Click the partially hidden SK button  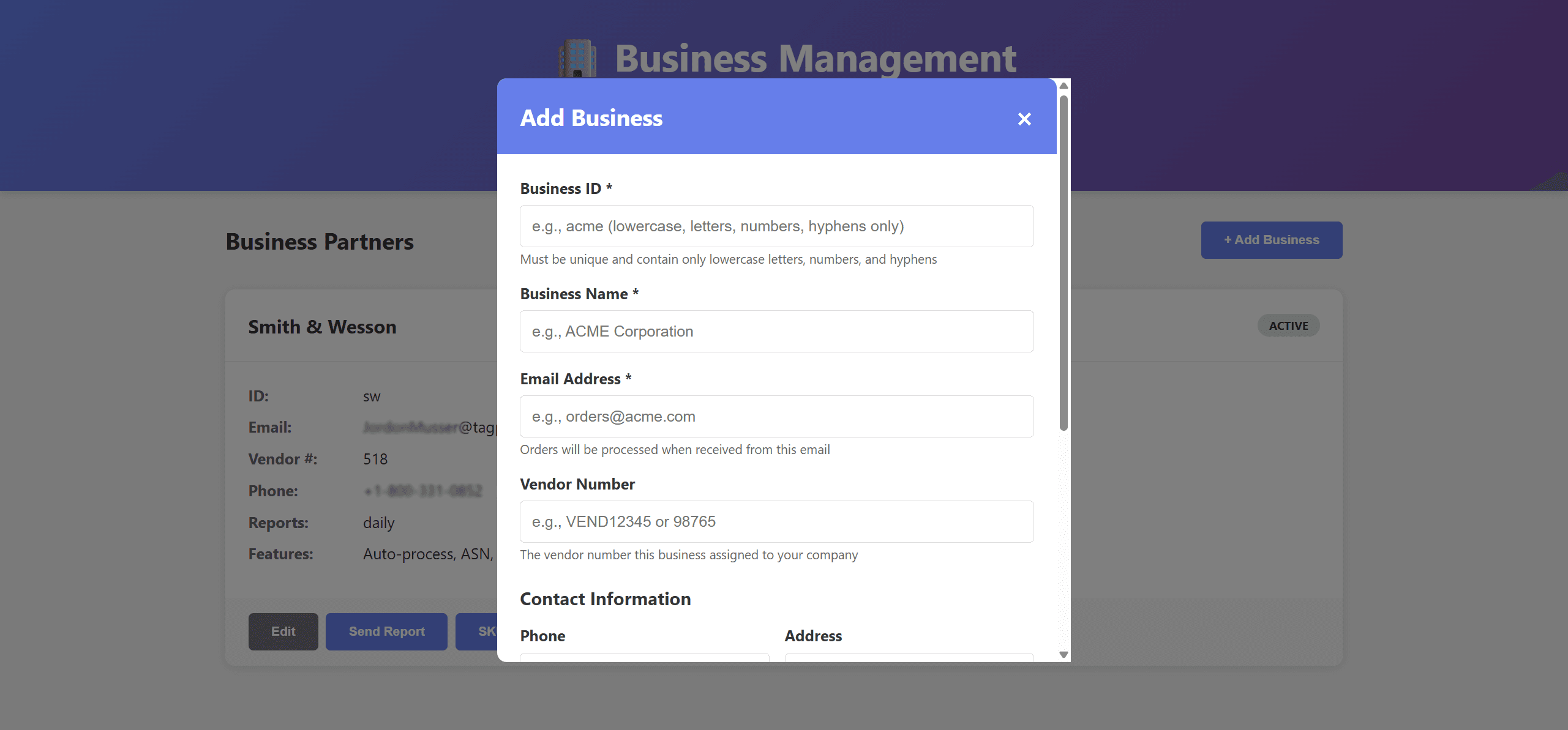coord(477,631)
